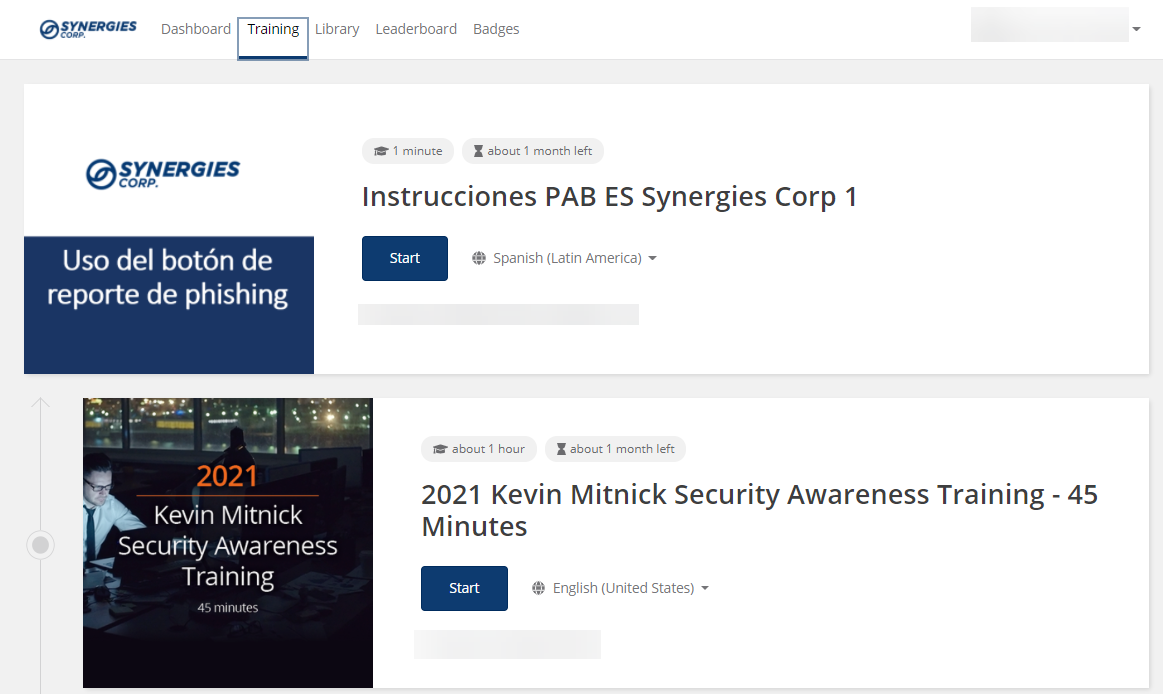Open the English (United States) language dropdown
The image size is (1163, 694).
[621, 588]
